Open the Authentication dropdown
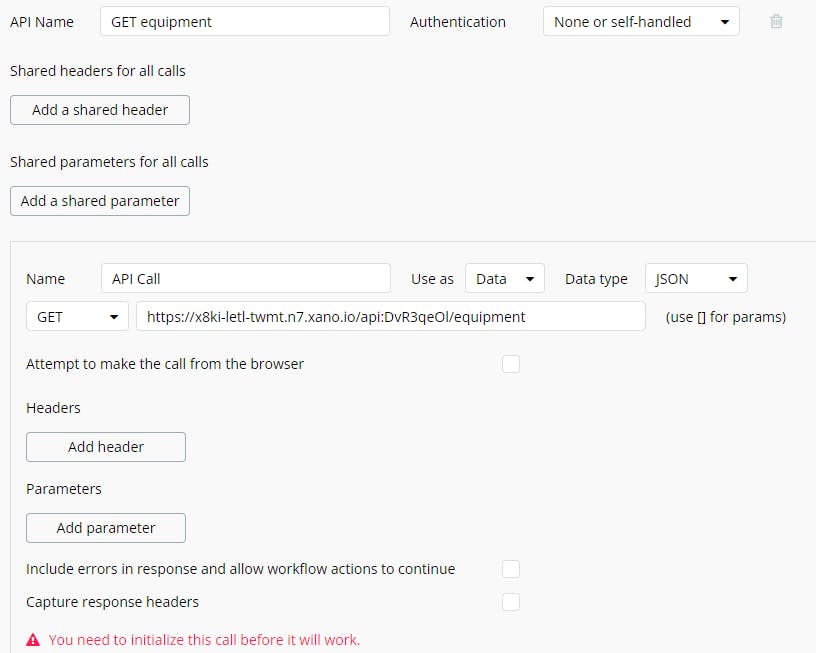The width and height of the screenshot is (816, 653). (640, 21)
